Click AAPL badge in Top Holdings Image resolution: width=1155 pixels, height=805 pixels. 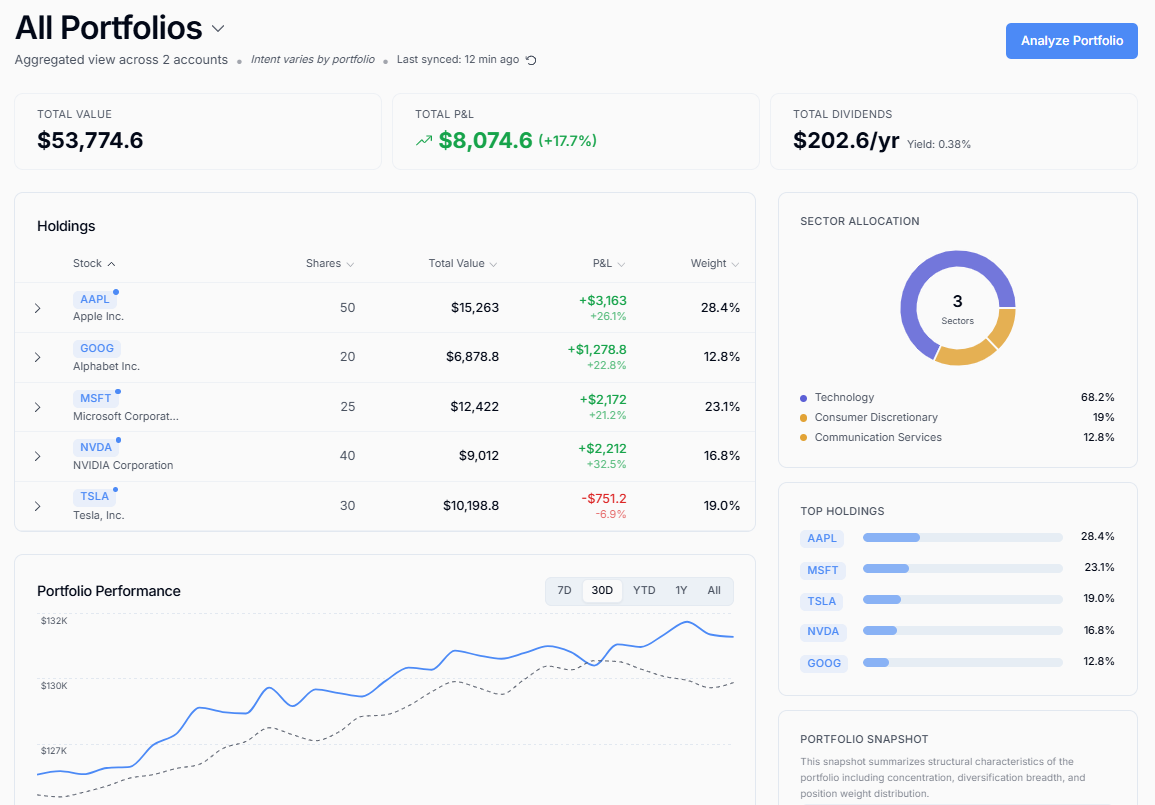pos(822,538)
